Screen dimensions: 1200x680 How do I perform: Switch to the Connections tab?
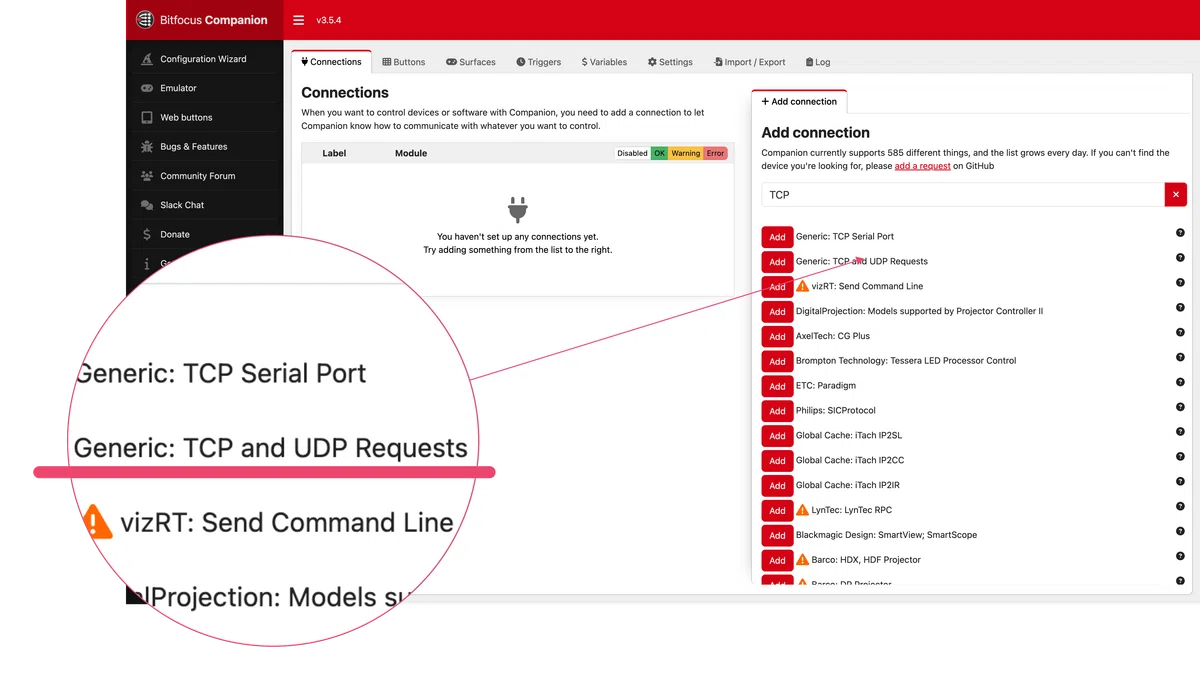(x=331, y=62)
